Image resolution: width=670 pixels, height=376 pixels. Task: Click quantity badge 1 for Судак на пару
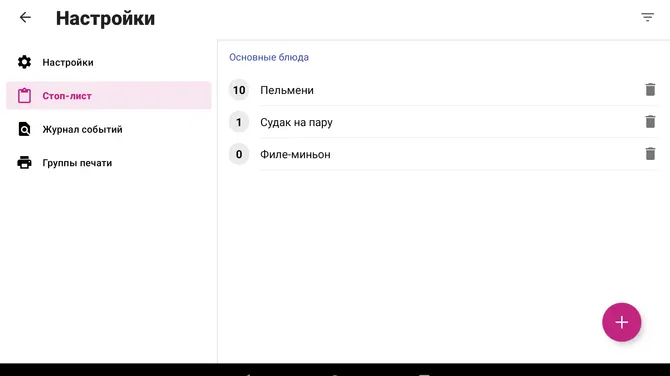click(x=239, y=122)
